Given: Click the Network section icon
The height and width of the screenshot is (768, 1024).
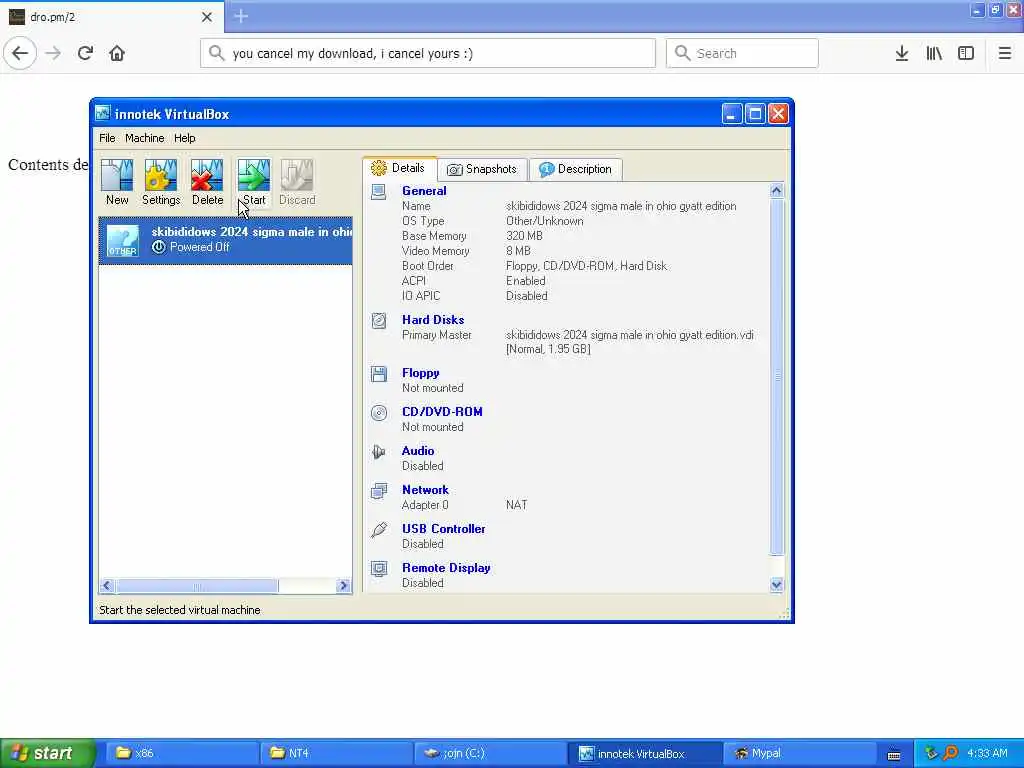Looking at the screenshot, I should pos(379,491).
